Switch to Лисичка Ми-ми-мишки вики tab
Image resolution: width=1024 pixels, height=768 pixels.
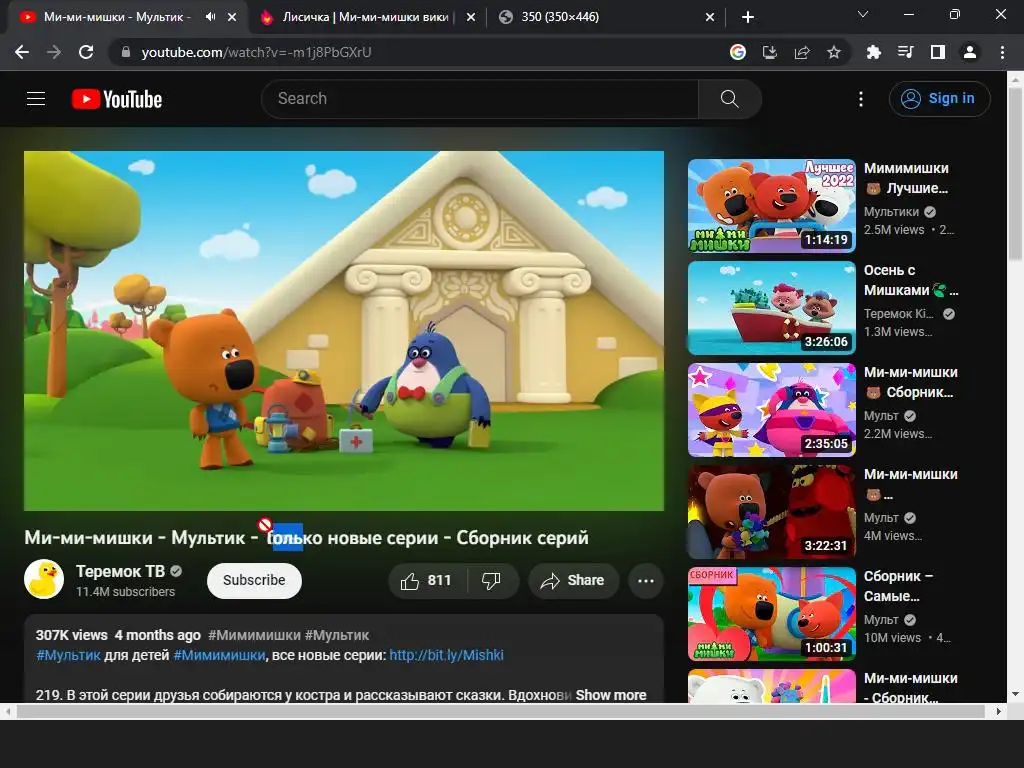pos(368,17)
